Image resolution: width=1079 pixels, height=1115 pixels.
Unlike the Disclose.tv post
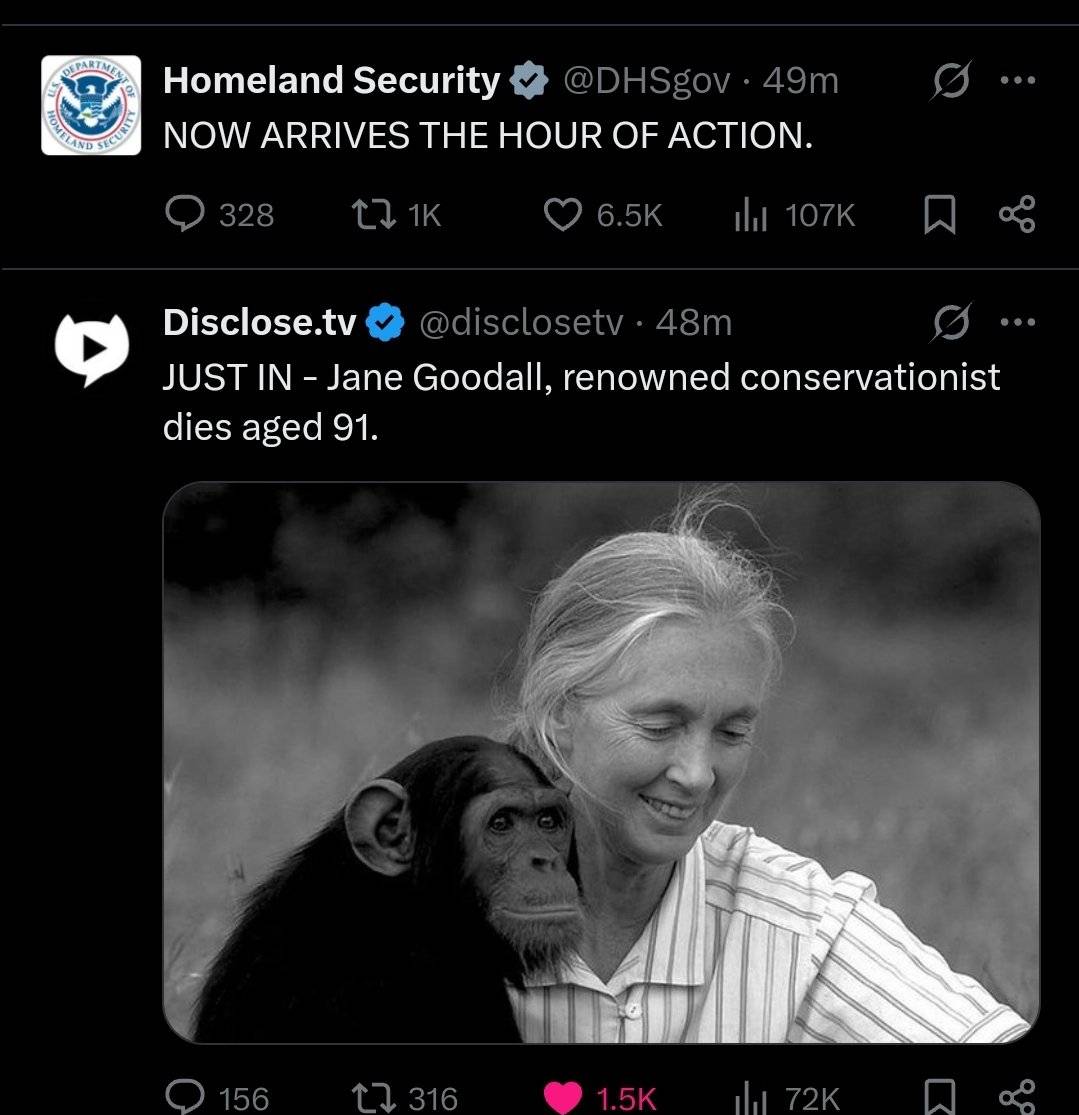pos(564,1098)
